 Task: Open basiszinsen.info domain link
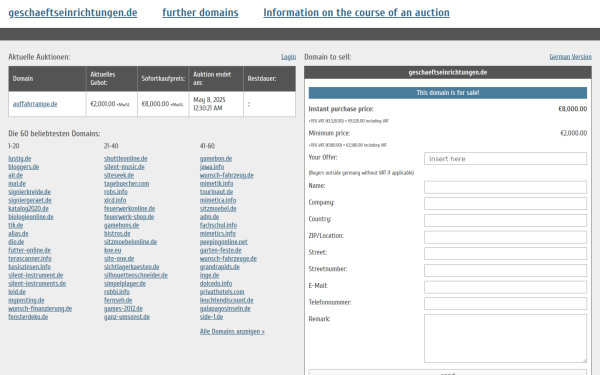(29, 267)
